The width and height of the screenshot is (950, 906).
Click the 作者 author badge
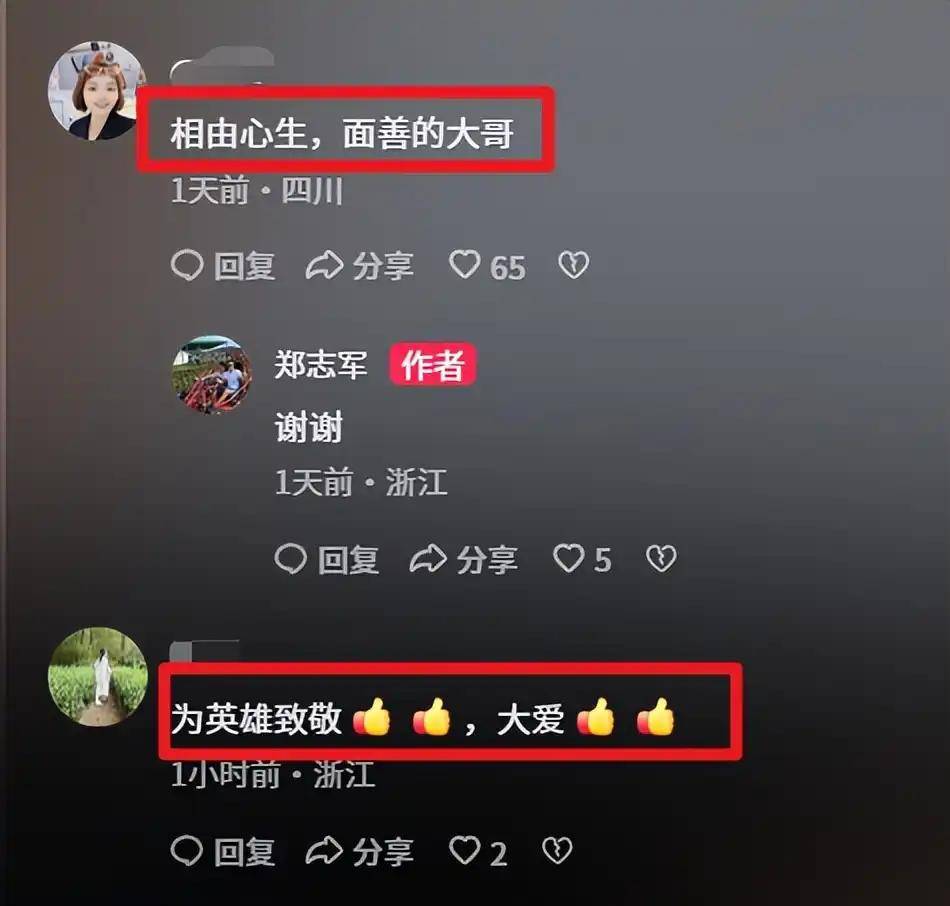click(433, 365)
